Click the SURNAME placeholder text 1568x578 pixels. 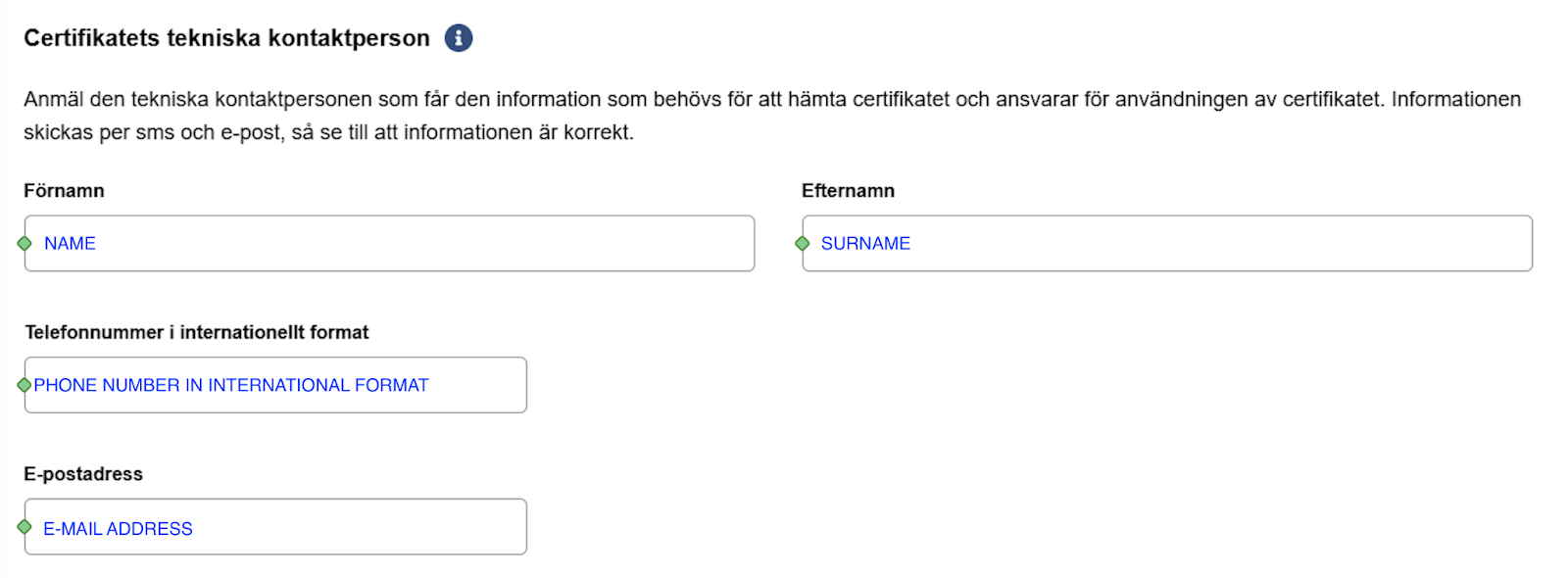(x=865, y=243)
